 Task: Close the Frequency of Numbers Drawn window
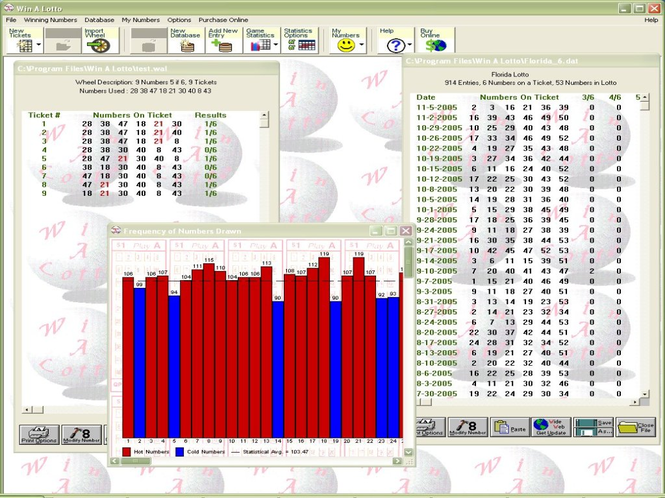[406, 231]
